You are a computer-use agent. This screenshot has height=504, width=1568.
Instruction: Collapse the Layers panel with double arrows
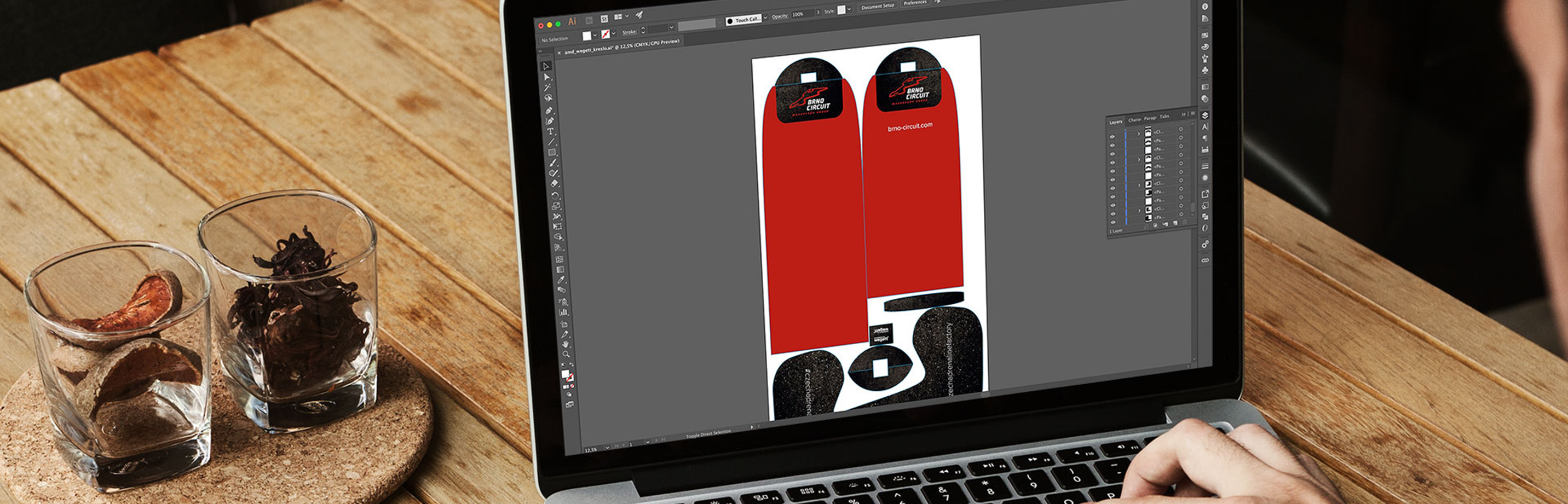1184,114
